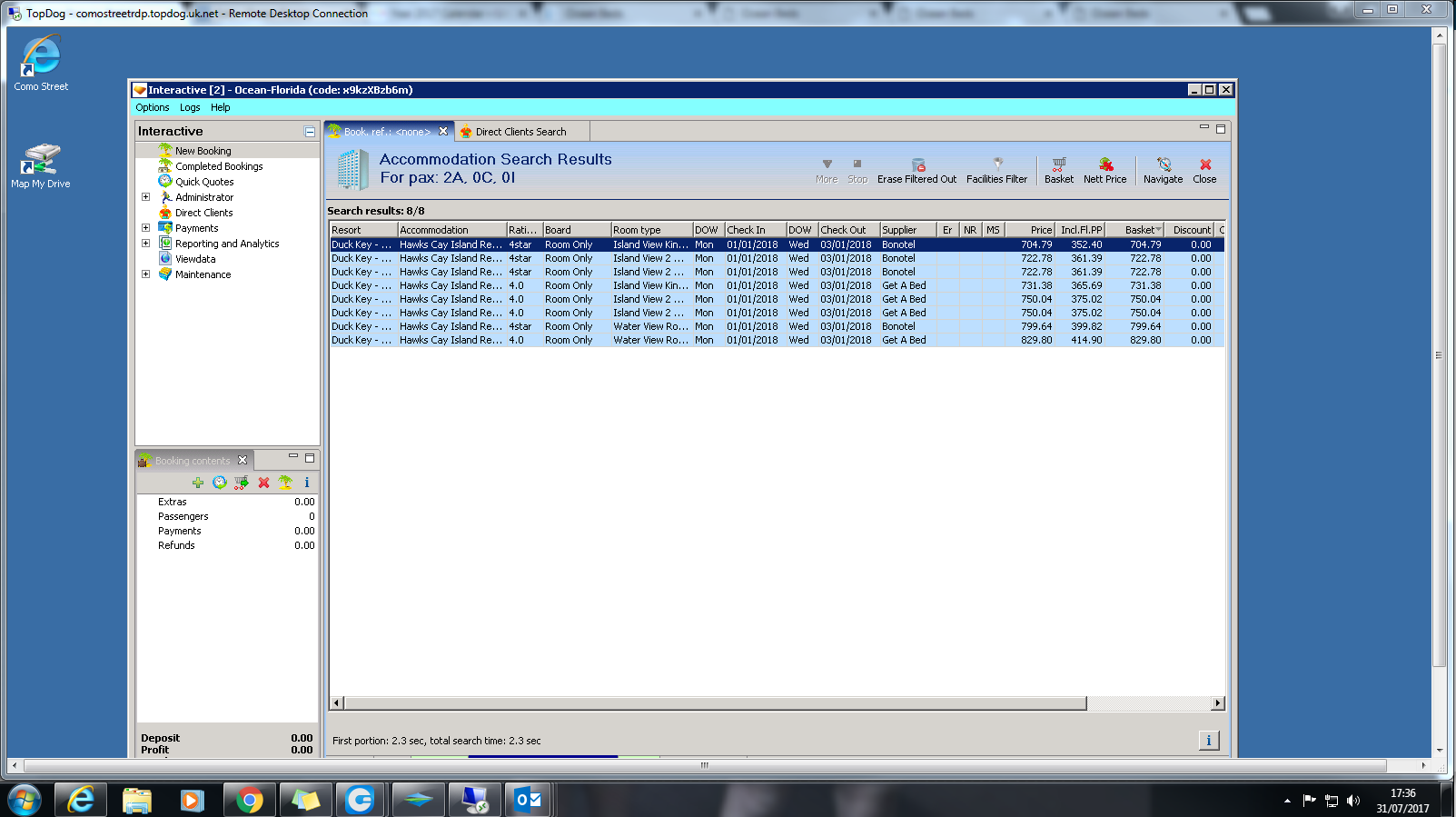Close the Booking contents tab
Screen dimensions: 1456x817
tap(243, 460)
